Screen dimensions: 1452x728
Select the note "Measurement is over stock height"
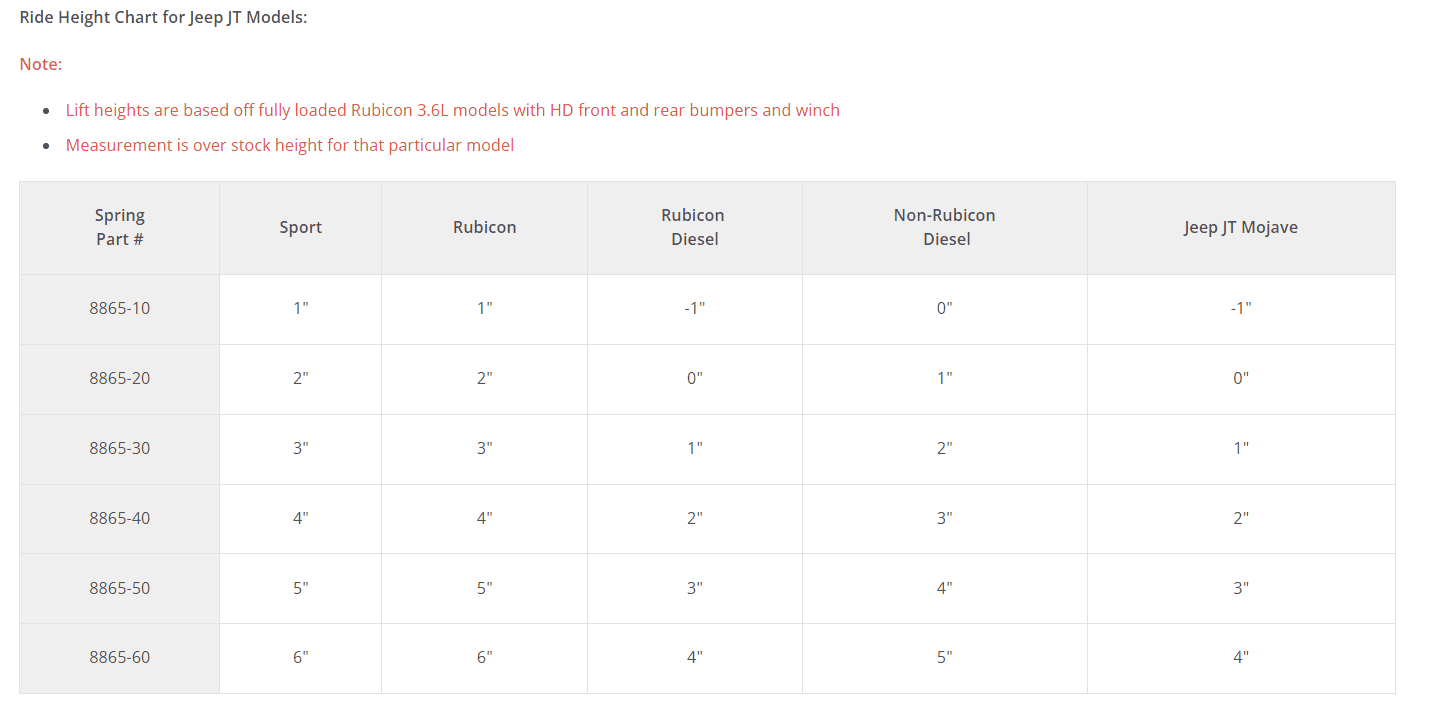click(x=290, y=145)
